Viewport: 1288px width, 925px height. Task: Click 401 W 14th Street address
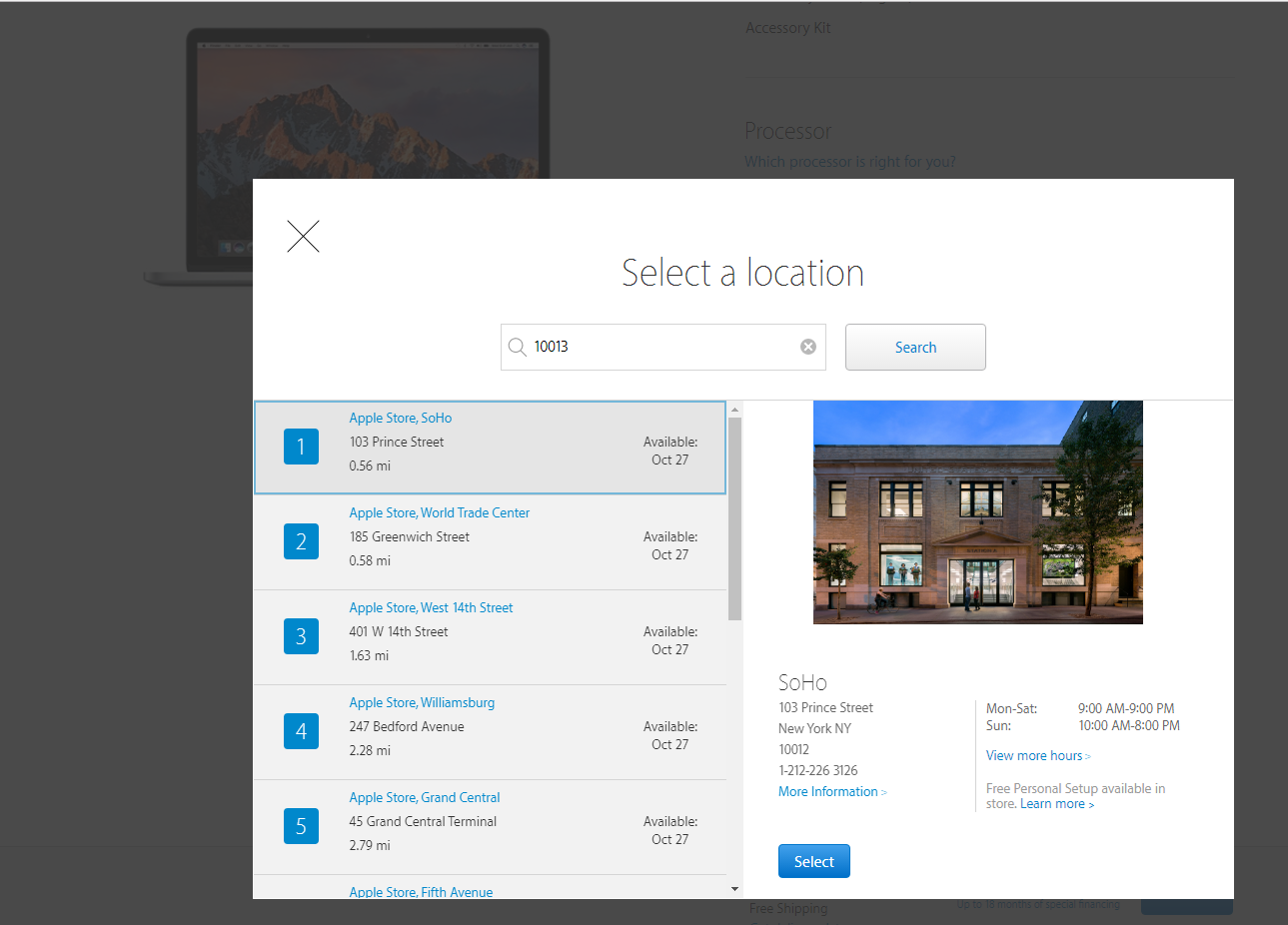click(399, 631)
